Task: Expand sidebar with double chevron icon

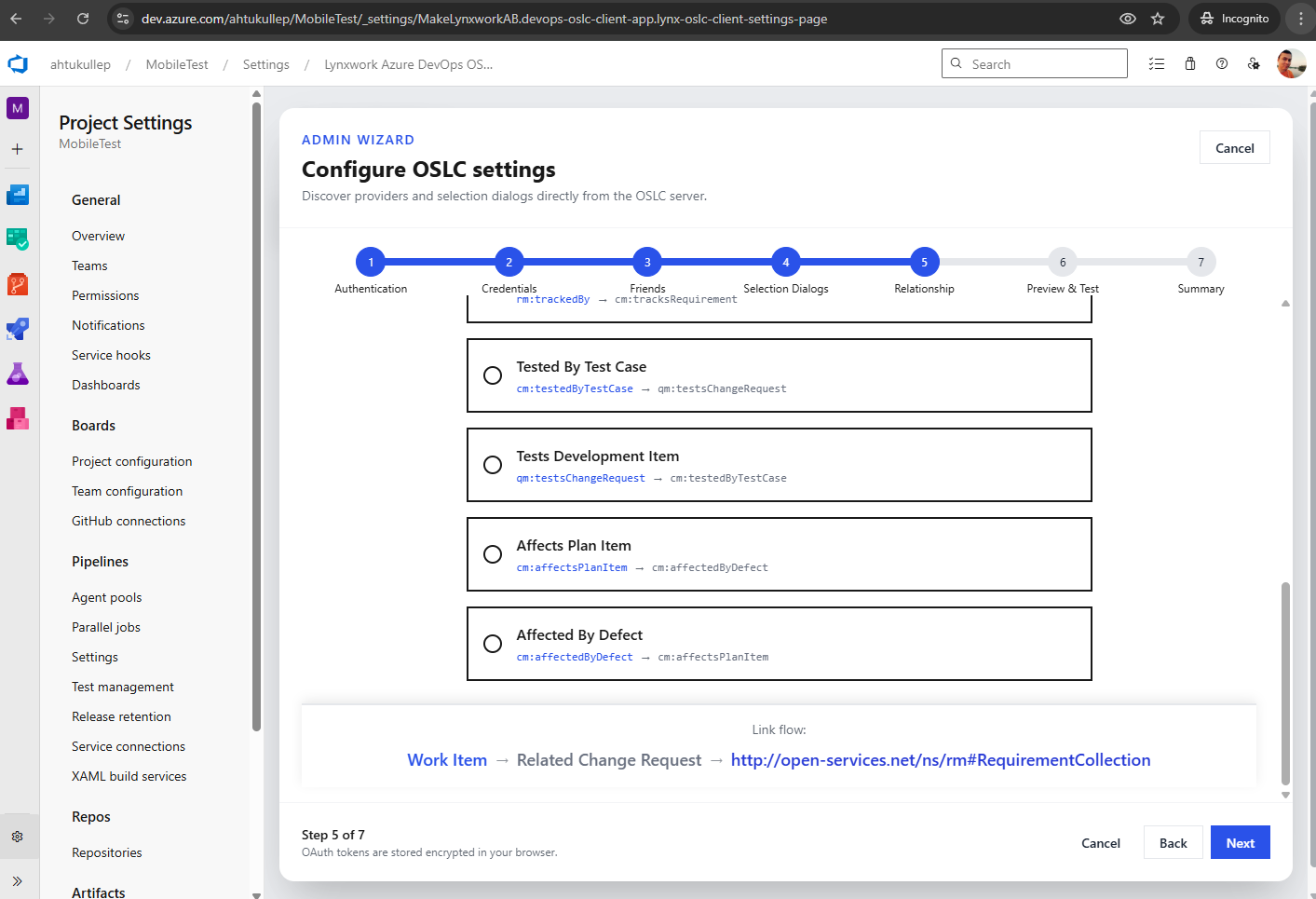Action: [x=18, y=880]
